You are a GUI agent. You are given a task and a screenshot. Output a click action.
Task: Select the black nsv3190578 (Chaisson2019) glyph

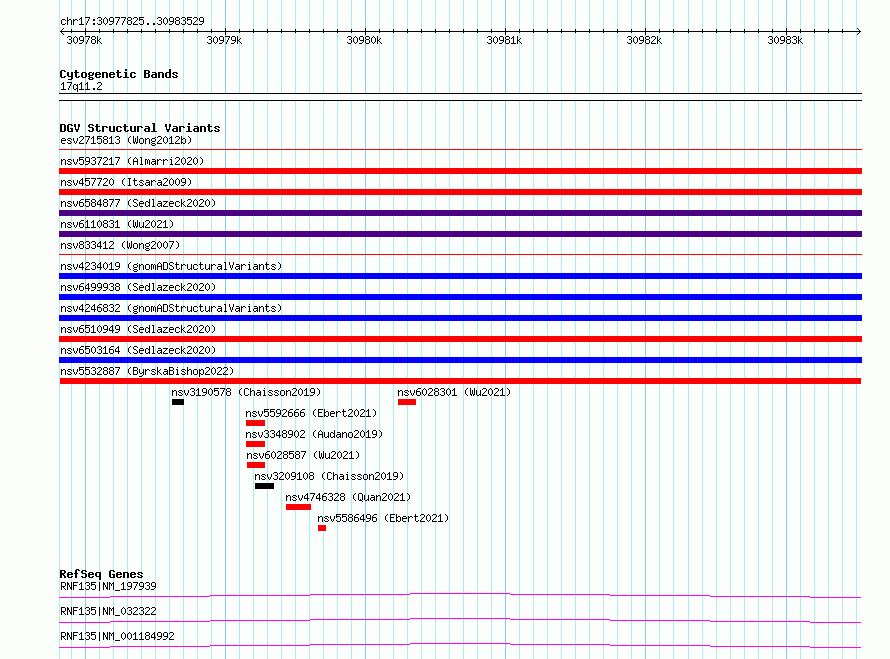click(178, 402)
